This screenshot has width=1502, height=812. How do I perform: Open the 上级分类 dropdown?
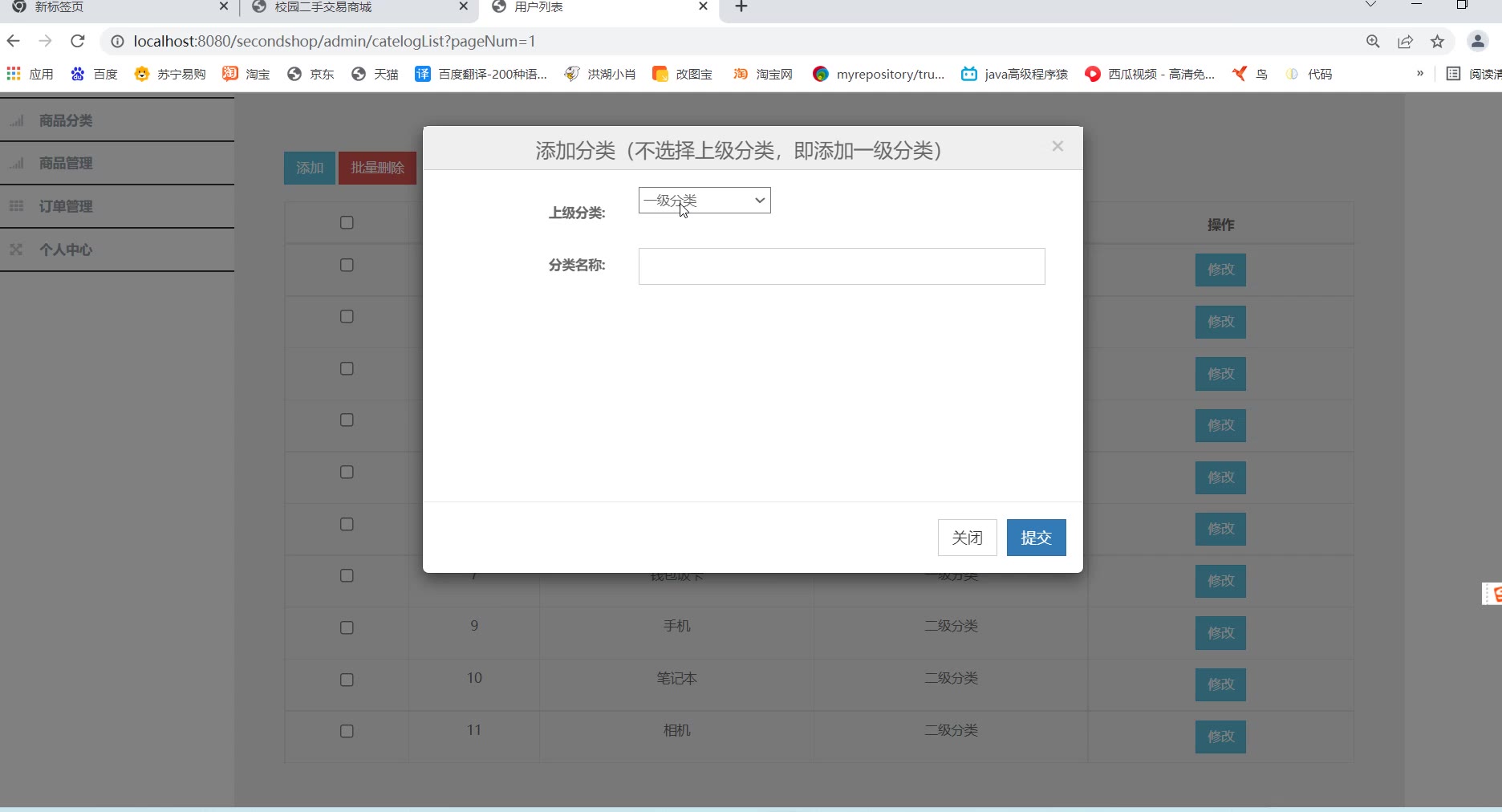(x=704, y=201)
